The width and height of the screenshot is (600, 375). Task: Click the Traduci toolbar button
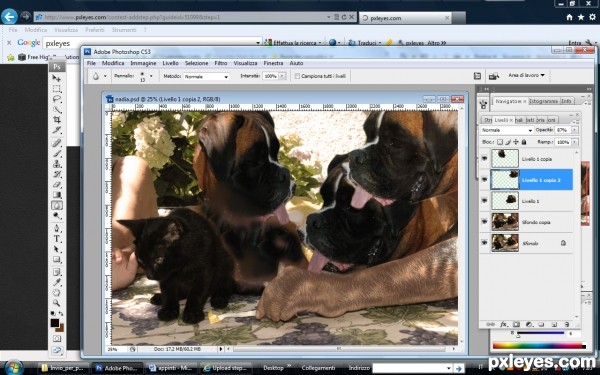(364, 42)
